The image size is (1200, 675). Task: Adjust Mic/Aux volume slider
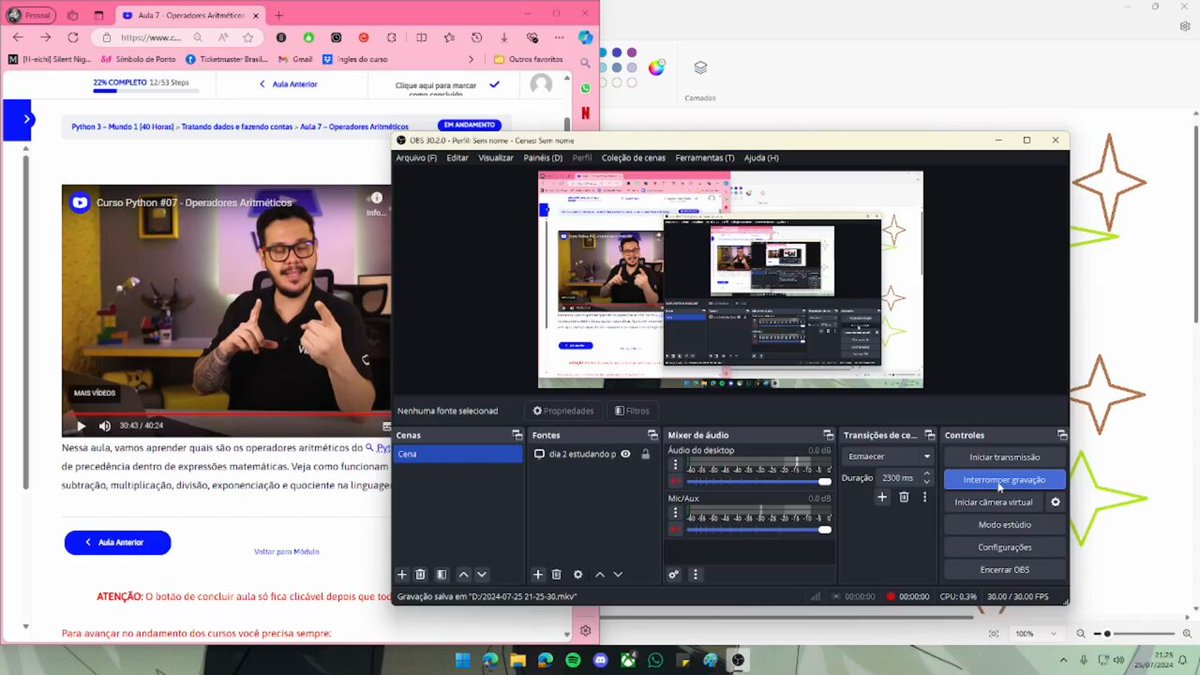(x=759, y=529)
